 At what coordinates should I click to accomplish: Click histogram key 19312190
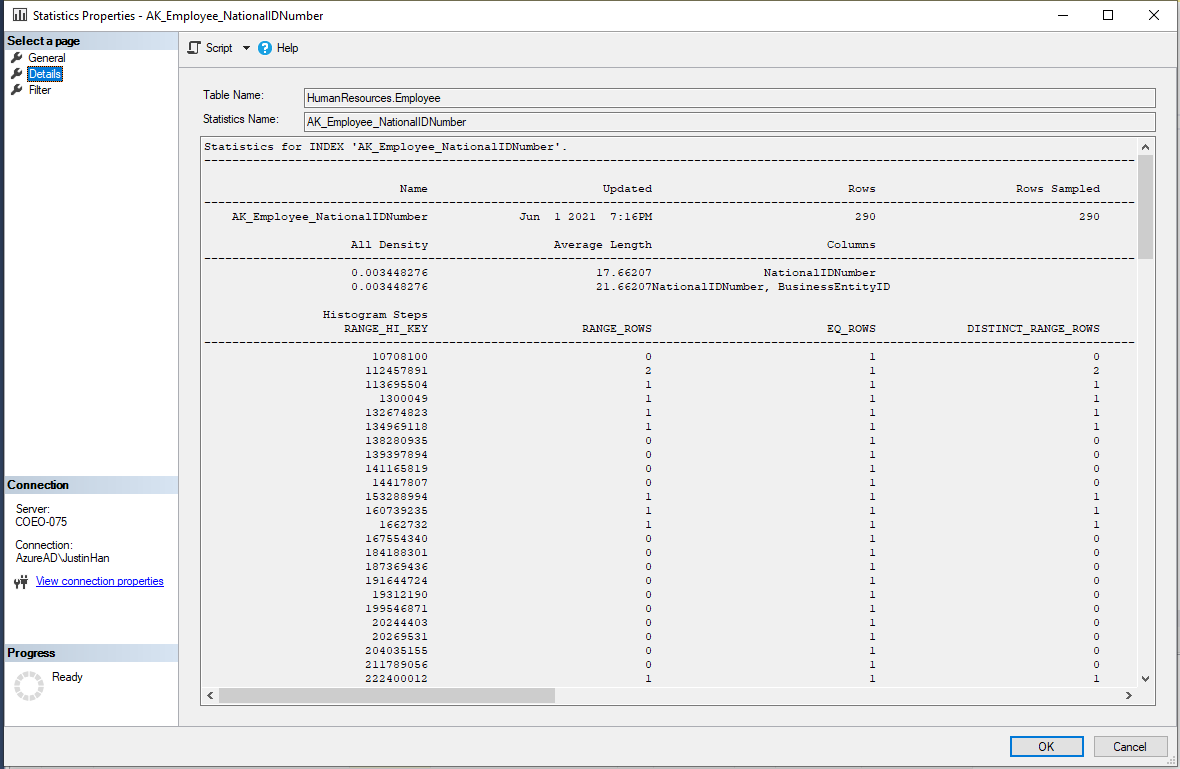point(400,594)
